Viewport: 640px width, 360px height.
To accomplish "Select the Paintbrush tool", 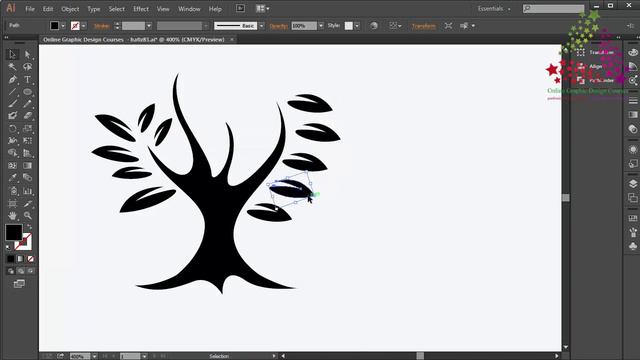I will 12,104.
